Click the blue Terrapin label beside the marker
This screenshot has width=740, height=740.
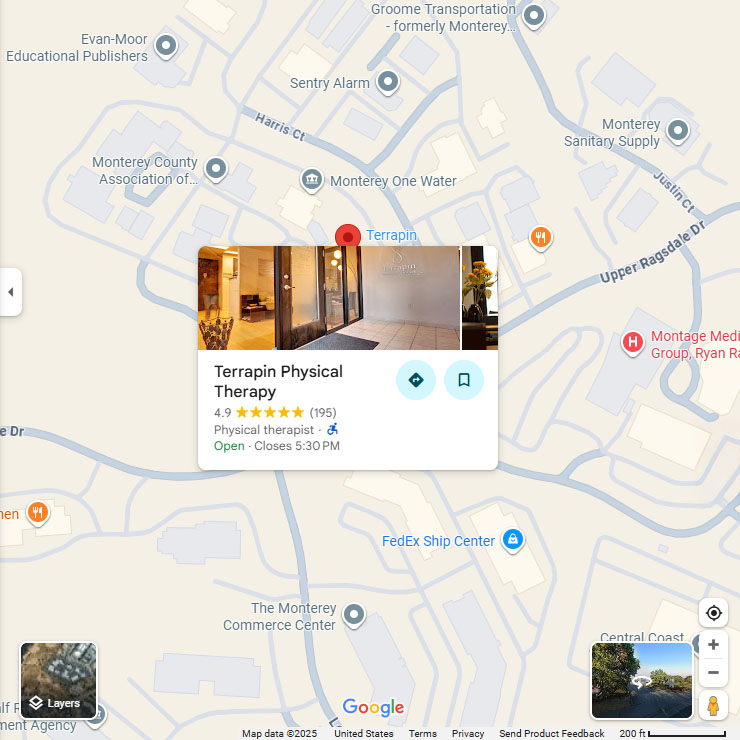pyautogui.click(x=391, y=235)
